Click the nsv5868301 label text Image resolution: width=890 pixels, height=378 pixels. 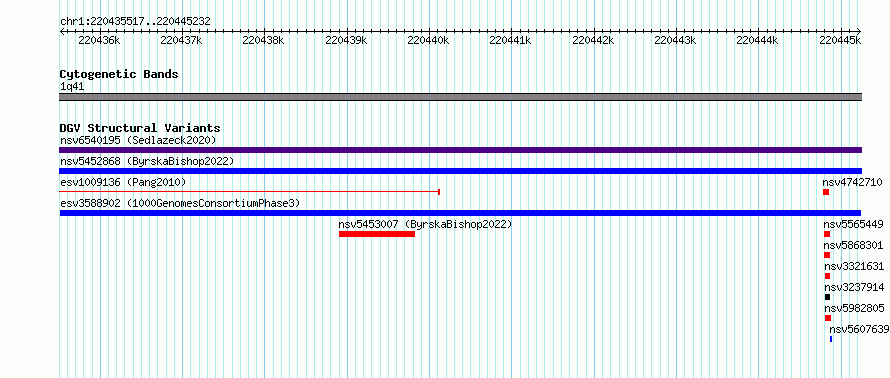pos(854,245)
